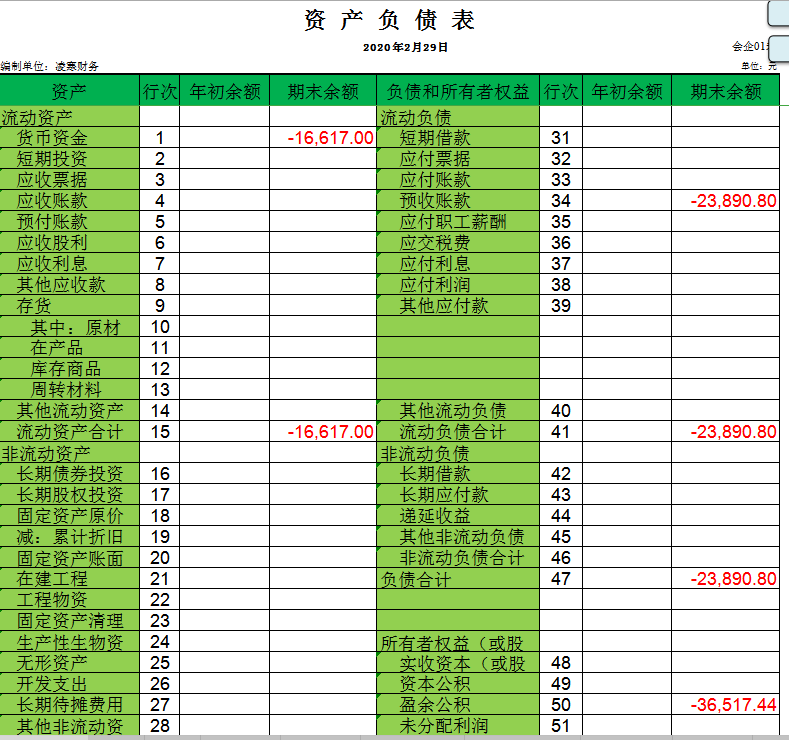The width and height of the screenshot is (789, 740).
Task: Click the 固定资产原价 cell
Action: 69,516
